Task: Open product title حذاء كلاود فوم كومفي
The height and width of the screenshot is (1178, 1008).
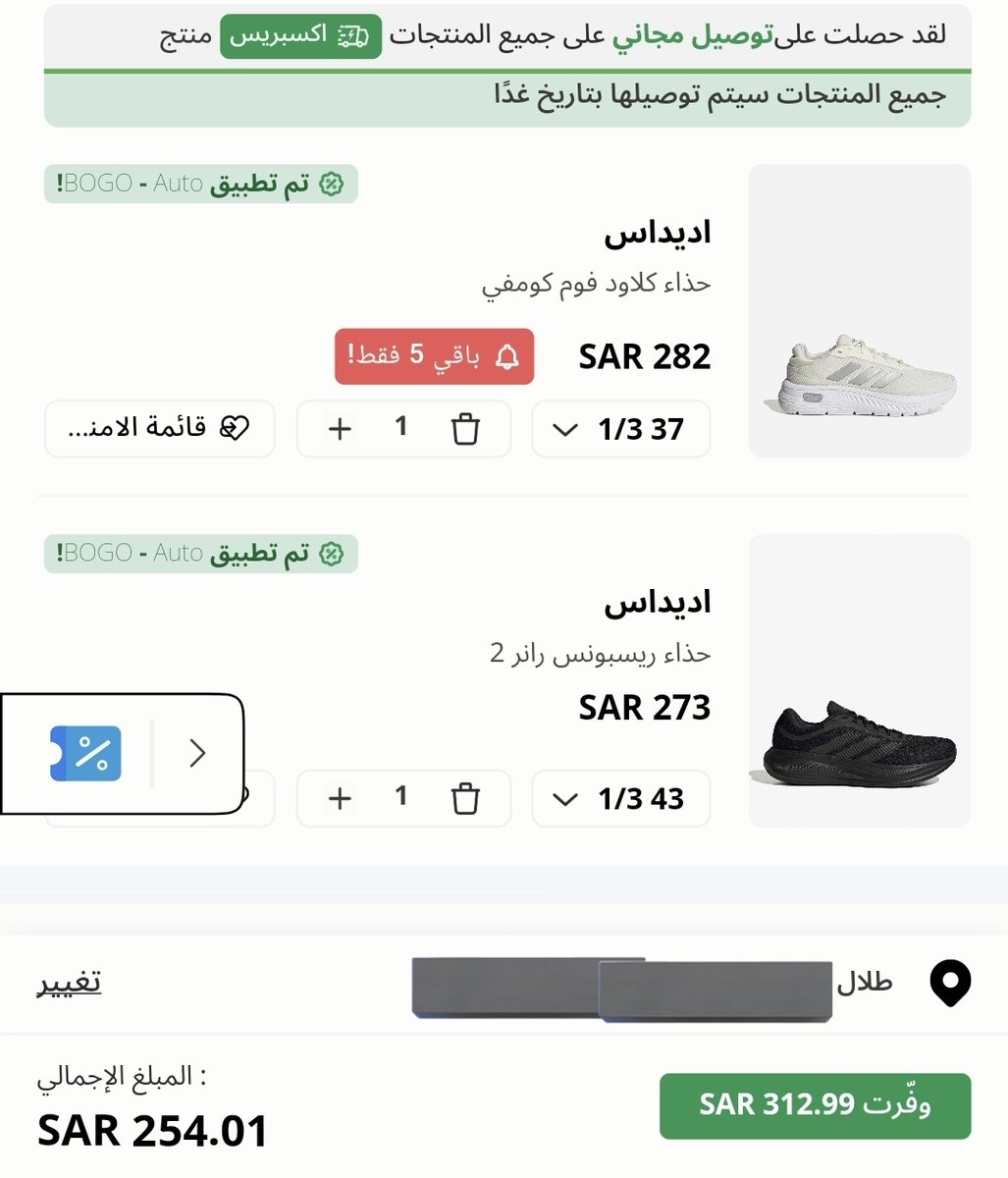Action: (596, 284)
